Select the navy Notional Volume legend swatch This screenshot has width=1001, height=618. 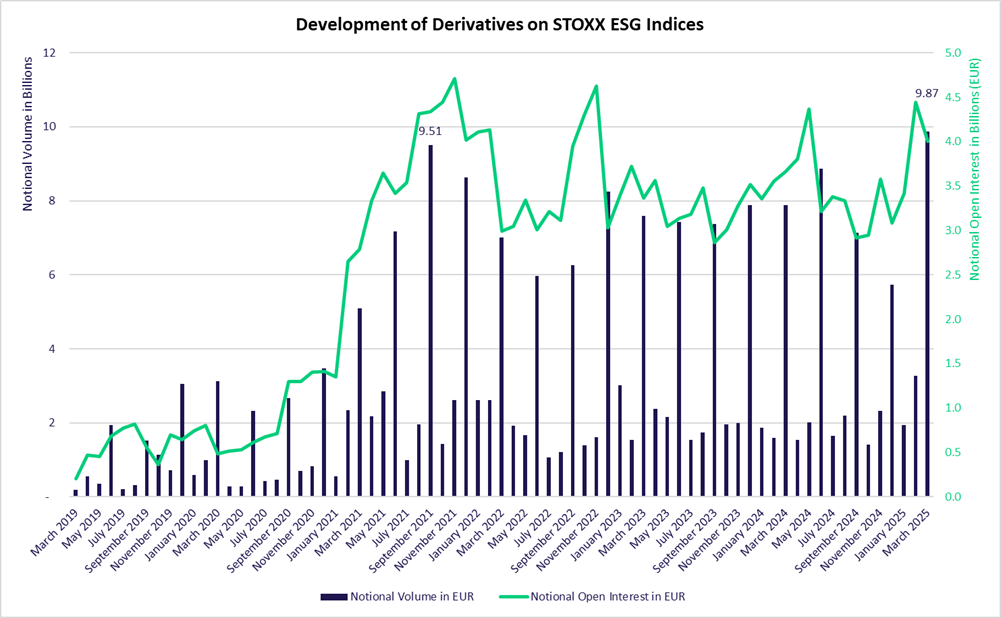pyautogui.click(x=333, y=597)
